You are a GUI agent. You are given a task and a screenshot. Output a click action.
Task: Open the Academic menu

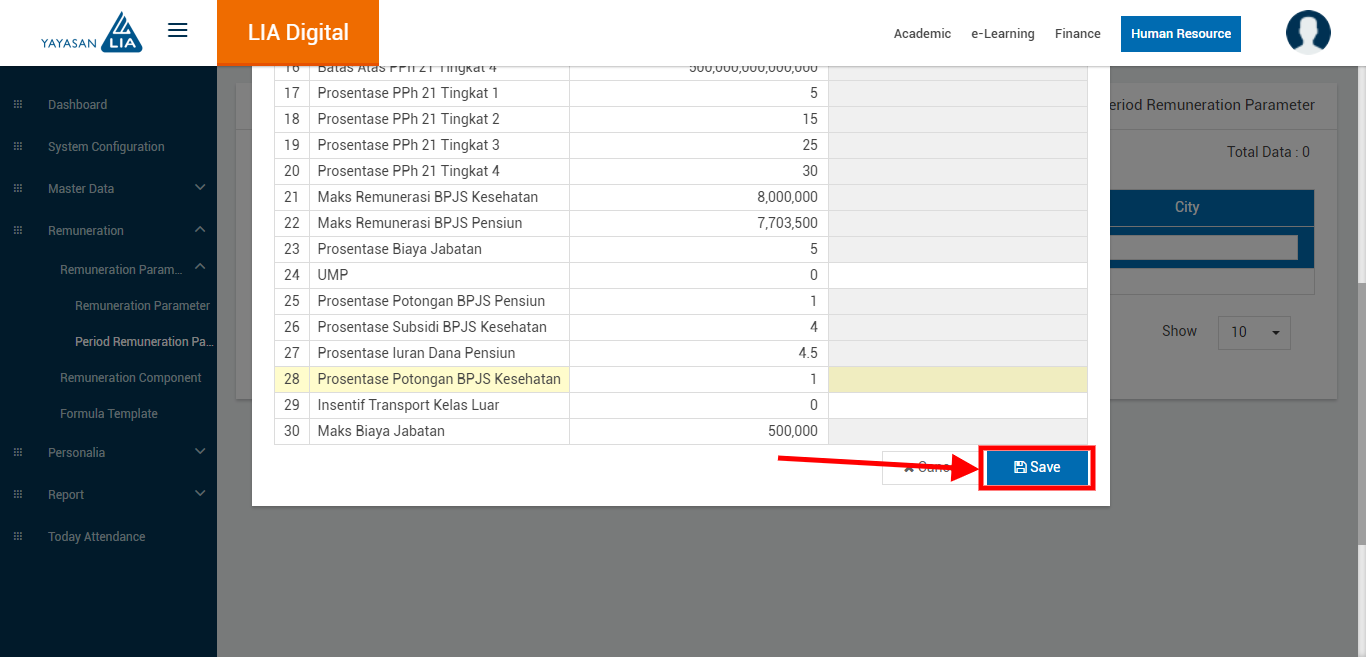click(922, 34)
